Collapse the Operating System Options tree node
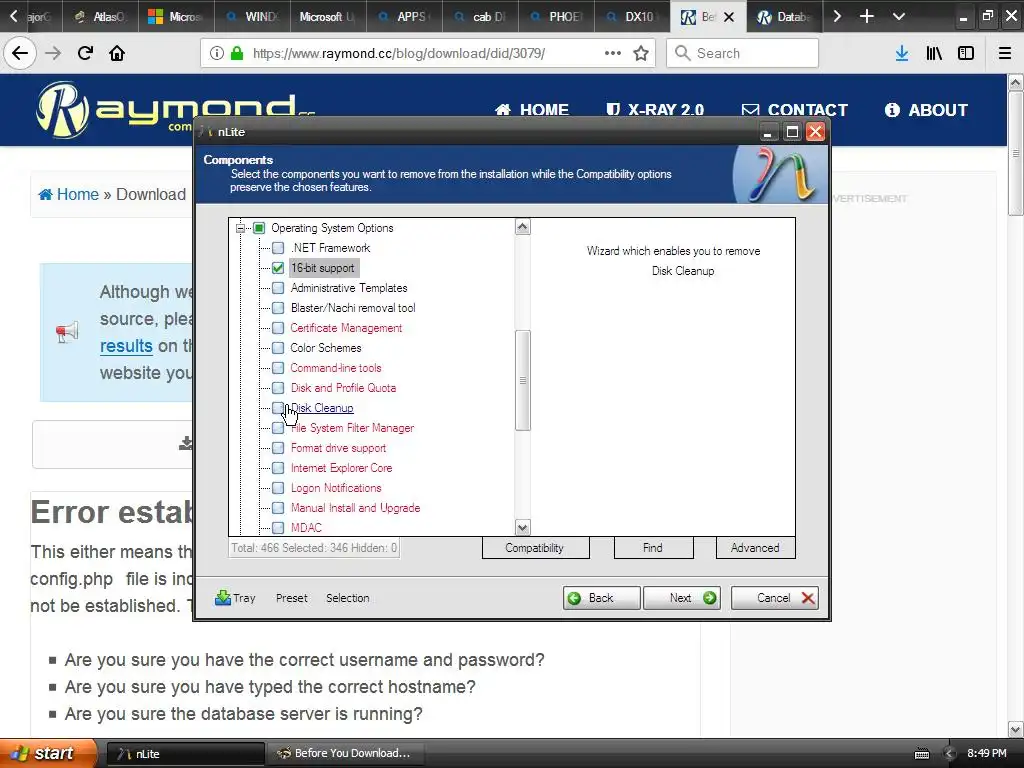 pos(240,228)
